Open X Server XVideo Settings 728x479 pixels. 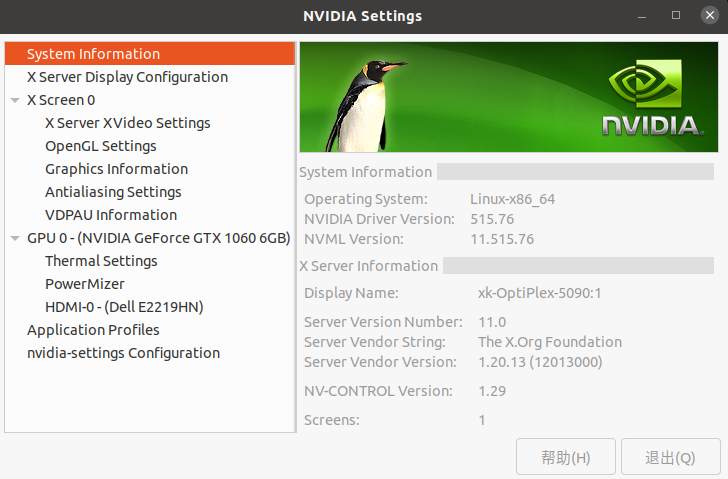[127, 123]
